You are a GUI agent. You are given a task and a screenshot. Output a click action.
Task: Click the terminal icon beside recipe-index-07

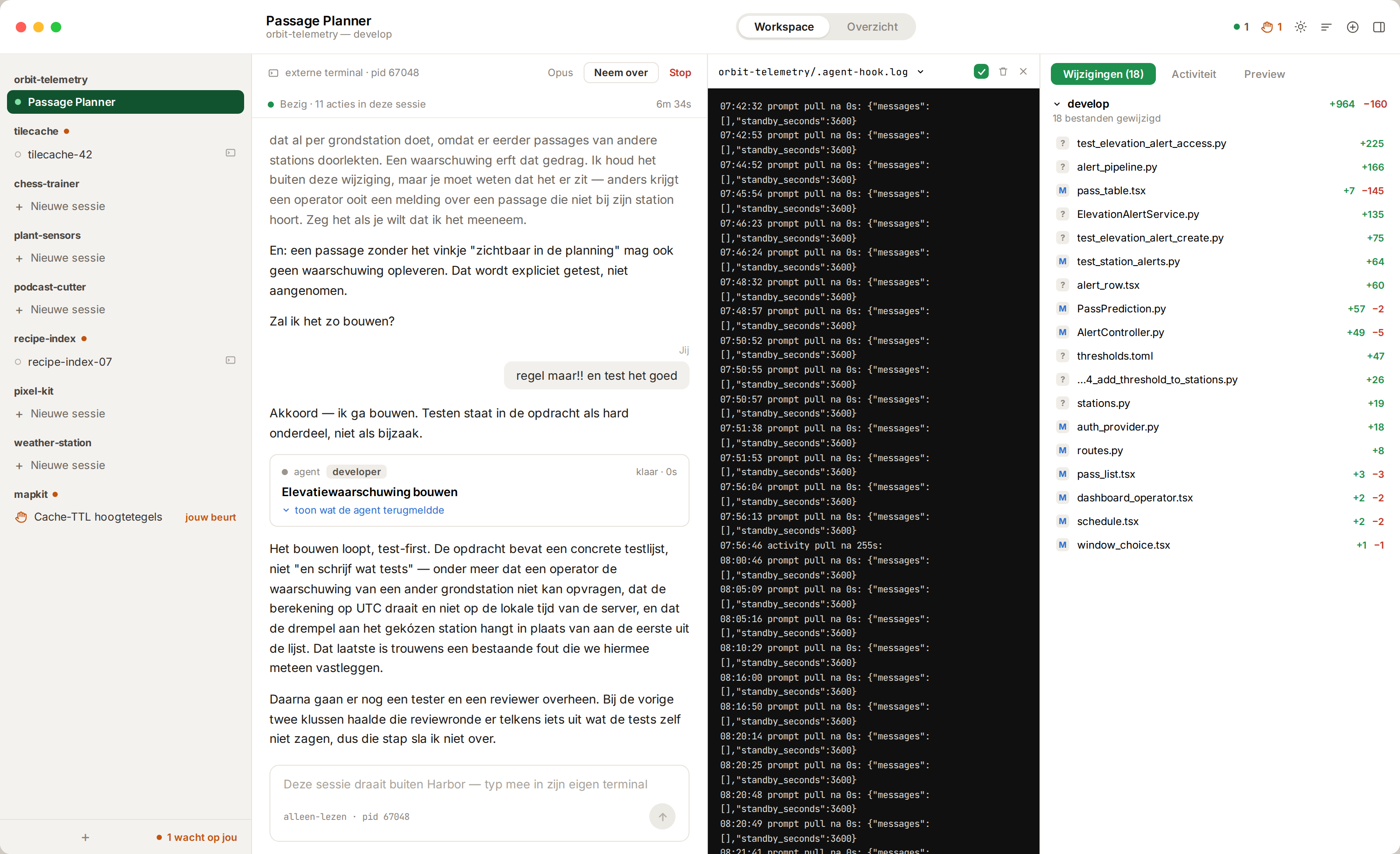tap(231, 360)
